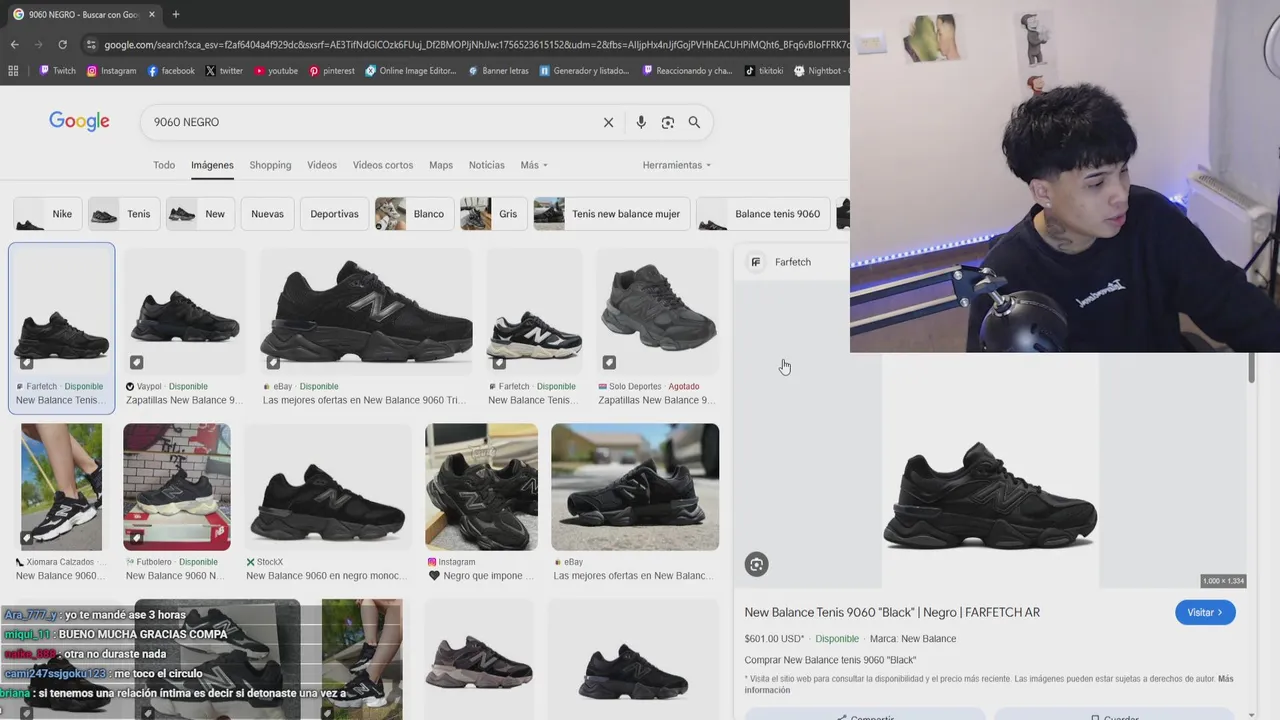The width and height of the screenshot is (1280, 720).
Task: Switch to the Videos tab
Action: (322, 165)
